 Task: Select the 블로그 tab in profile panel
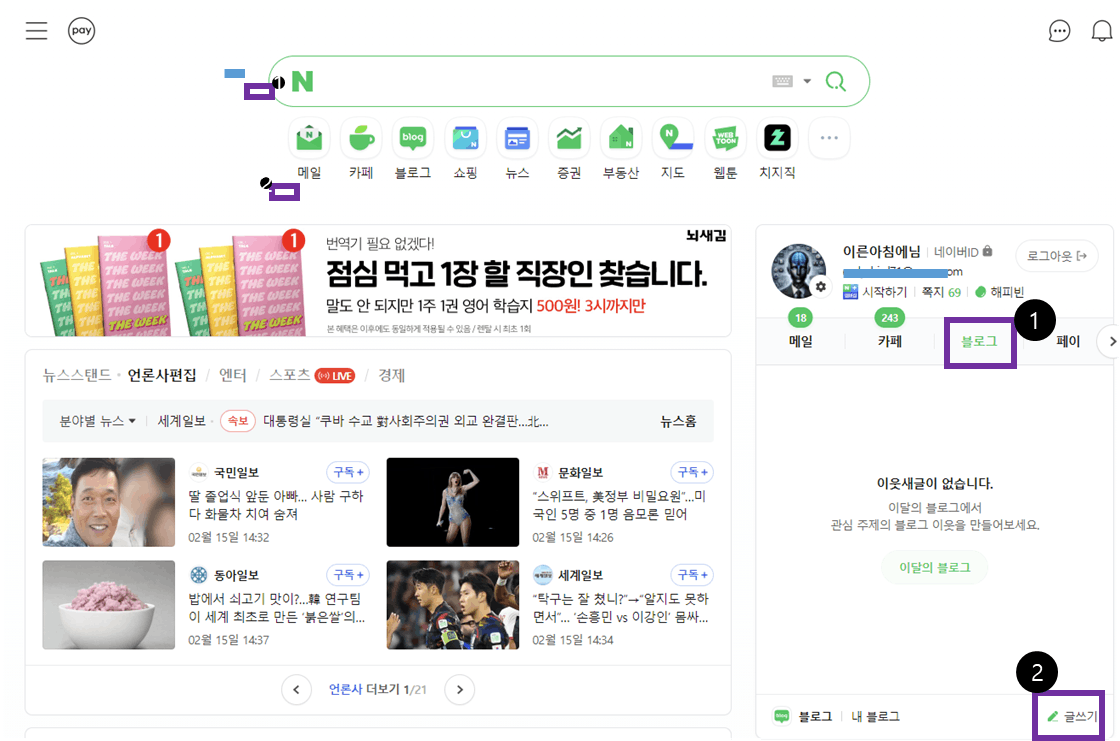979,342
